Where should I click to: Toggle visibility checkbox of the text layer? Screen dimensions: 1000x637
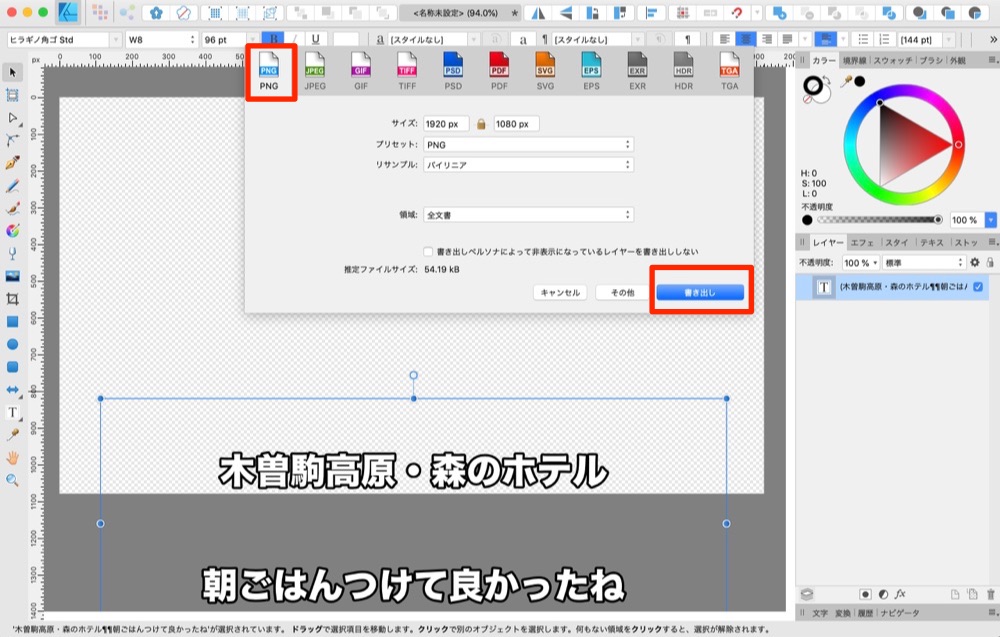pyautogui.click(x=978, y=287)
